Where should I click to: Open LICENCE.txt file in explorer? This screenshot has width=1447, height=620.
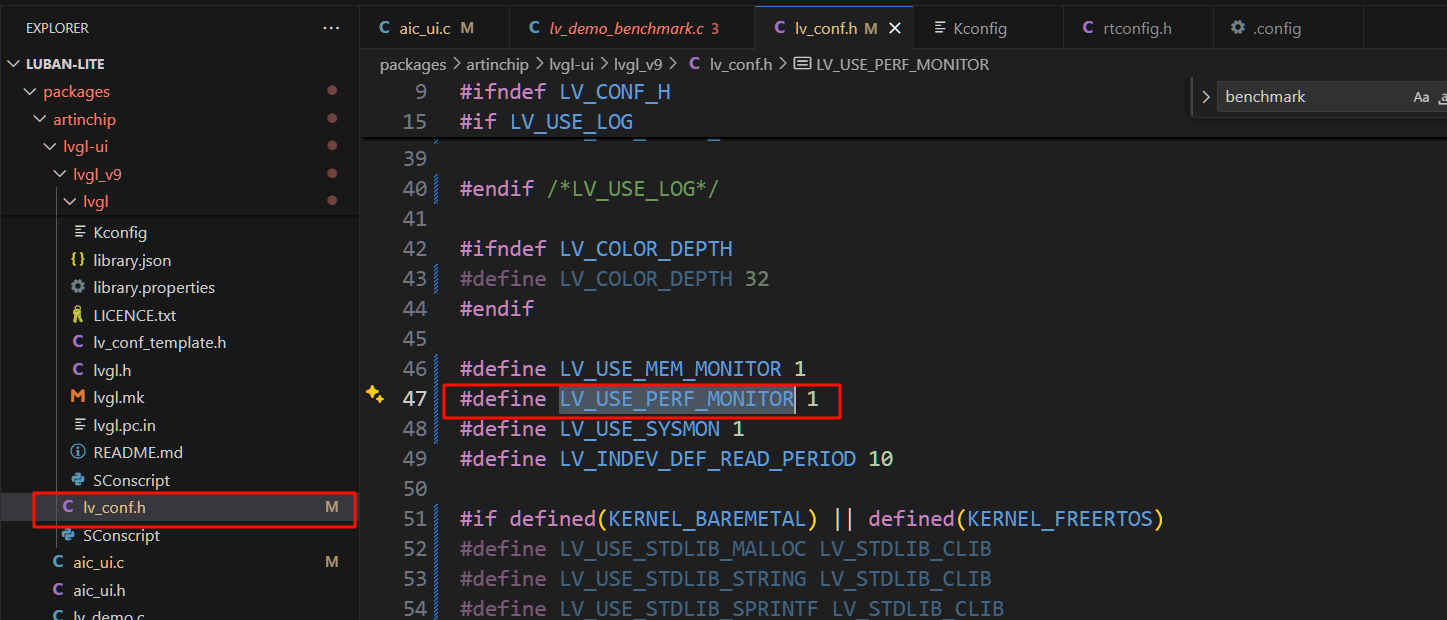click(134, 315)
